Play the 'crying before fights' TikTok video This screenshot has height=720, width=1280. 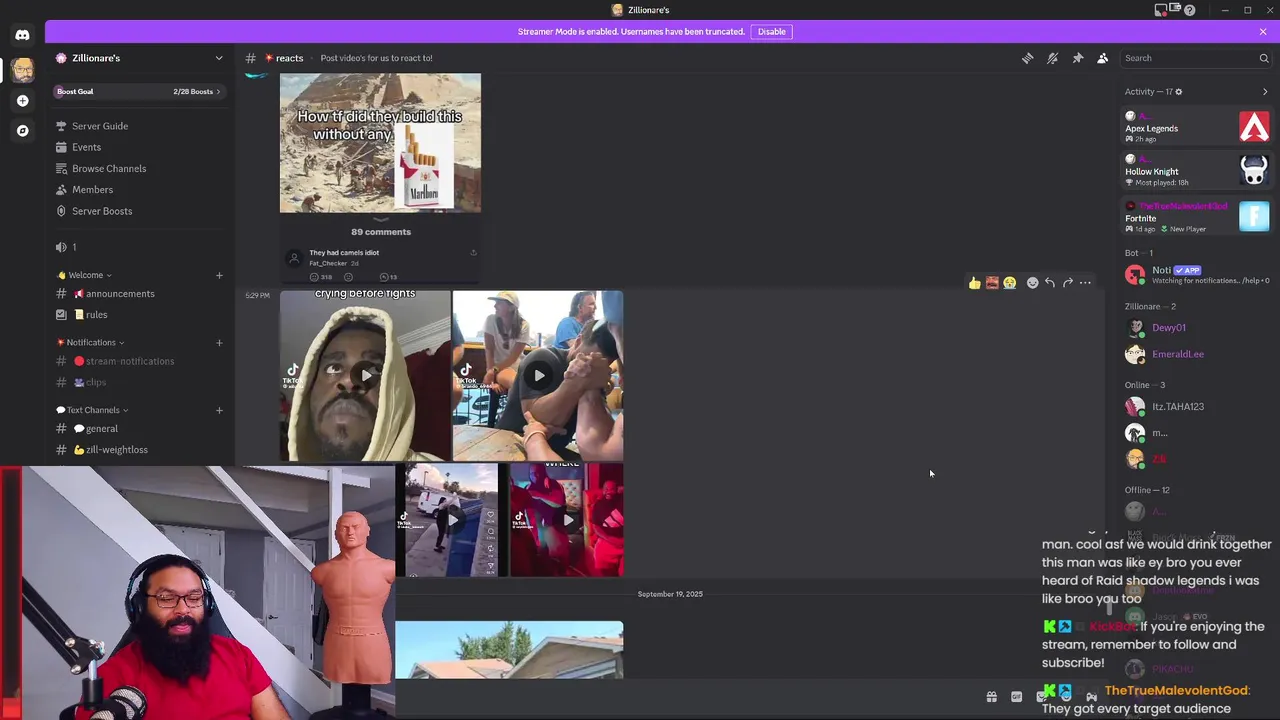(365, 376)
